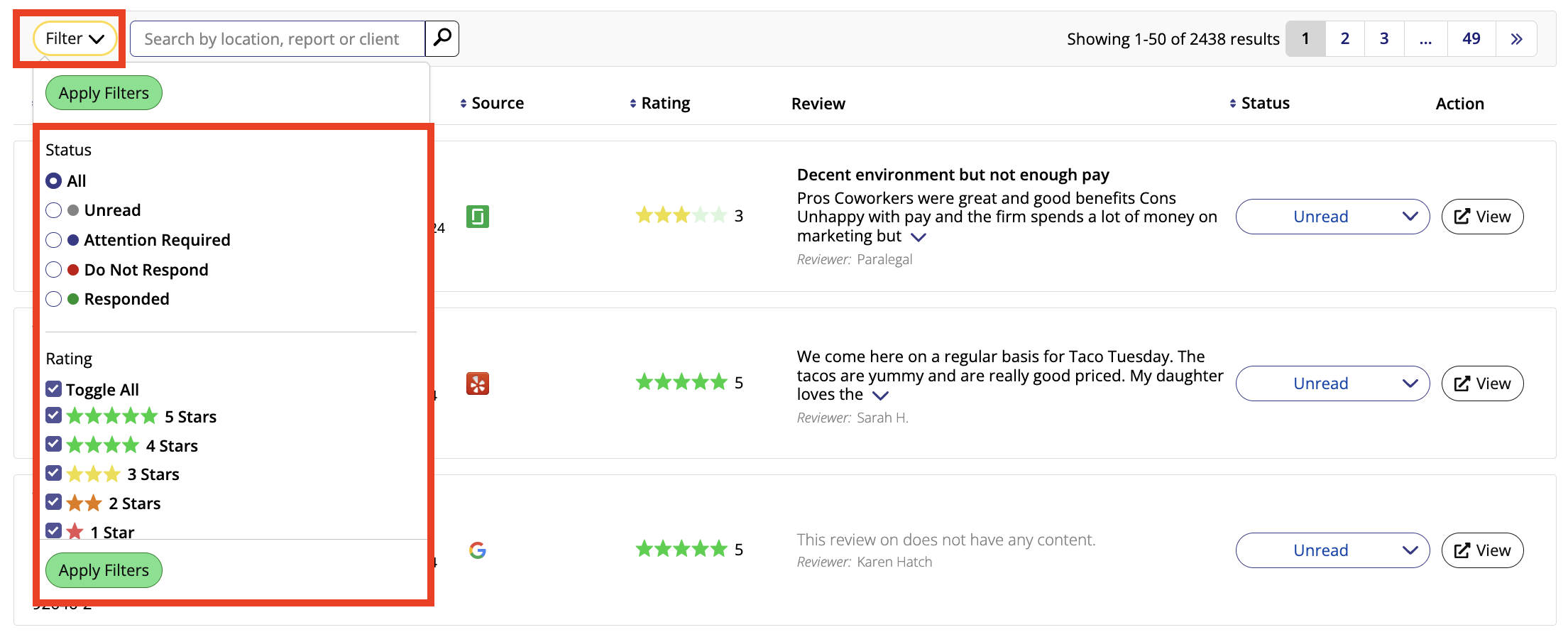View the Karen Hatch review

coord(1481,550)
